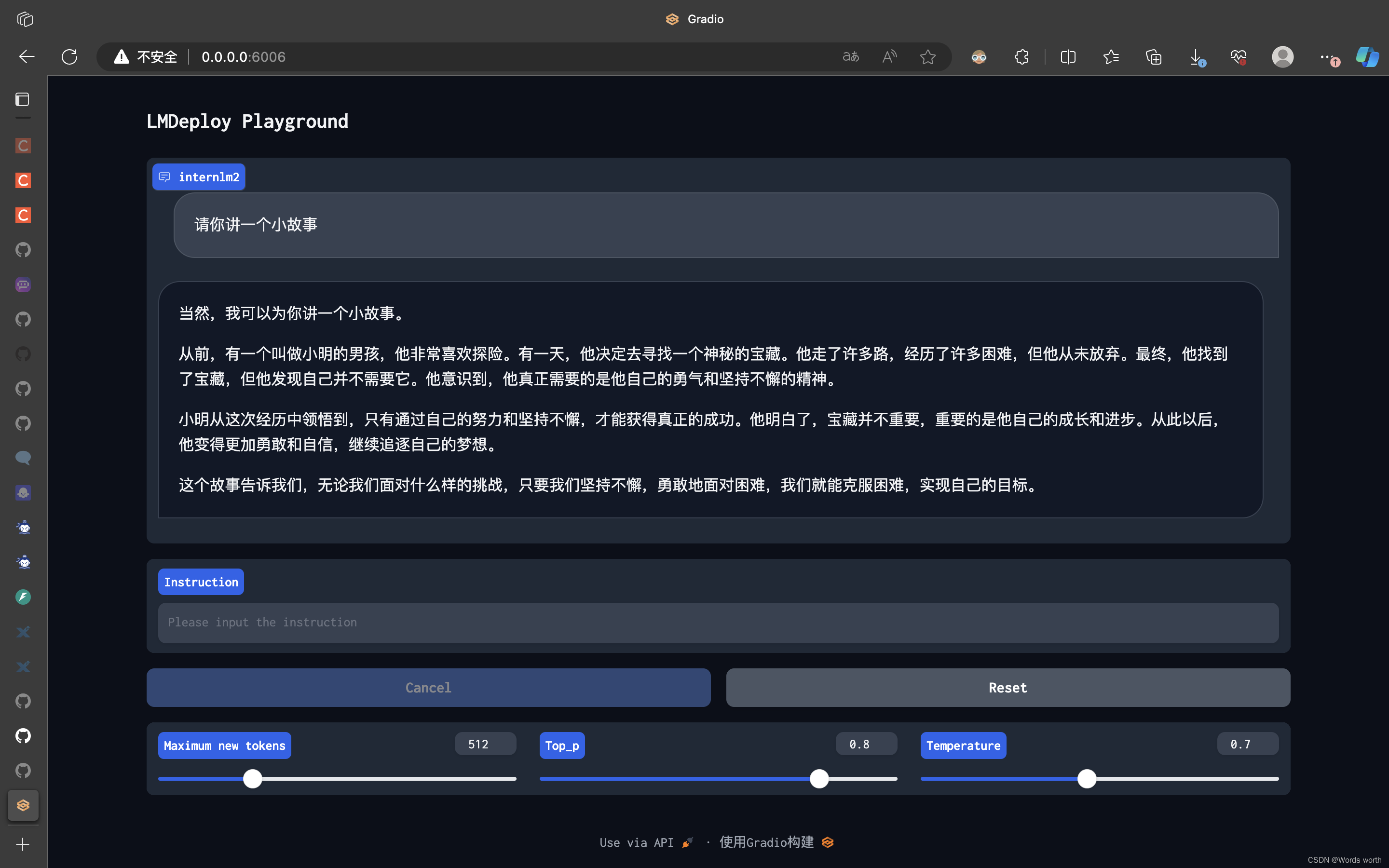Click the address bar URL 0.0.0.0:6006
Screen dimensions: 1389x868
[244, 57]
